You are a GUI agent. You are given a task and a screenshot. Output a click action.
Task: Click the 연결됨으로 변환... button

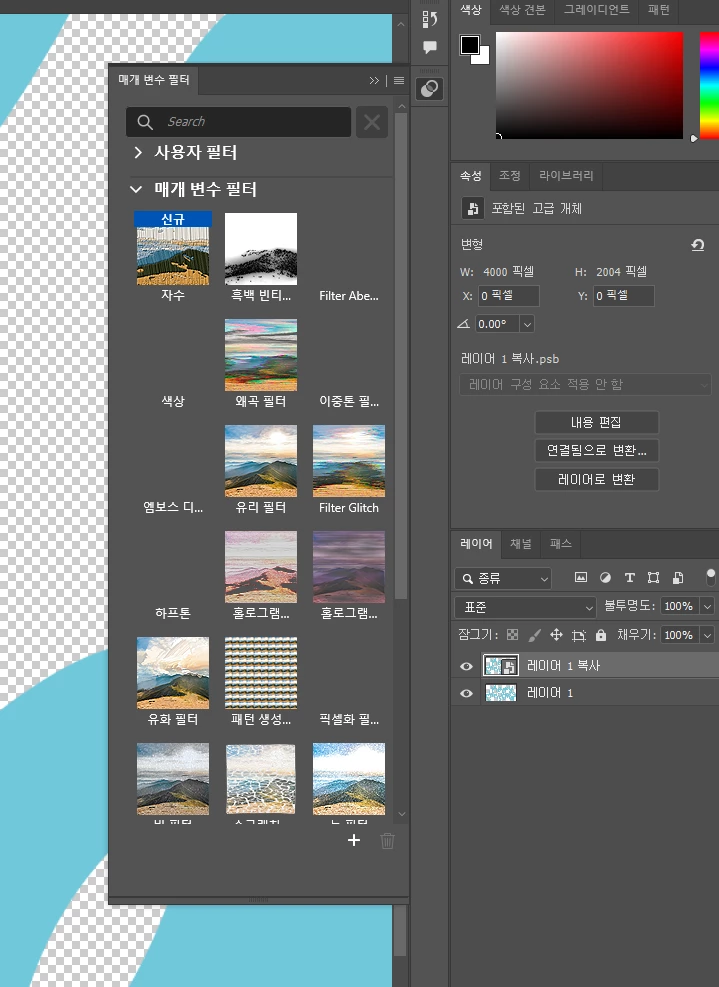click(596, 451)
